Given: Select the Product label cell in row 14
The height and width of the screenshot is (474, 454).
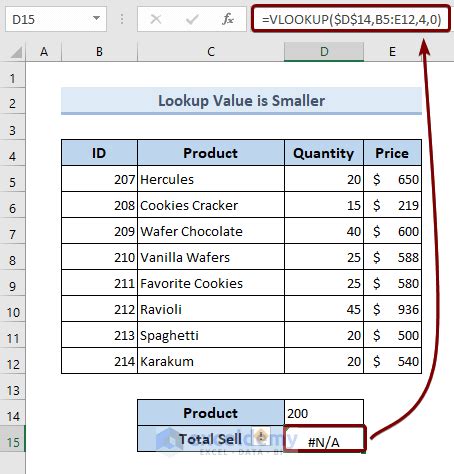Looking at the screenshot, I should point(211,413).
